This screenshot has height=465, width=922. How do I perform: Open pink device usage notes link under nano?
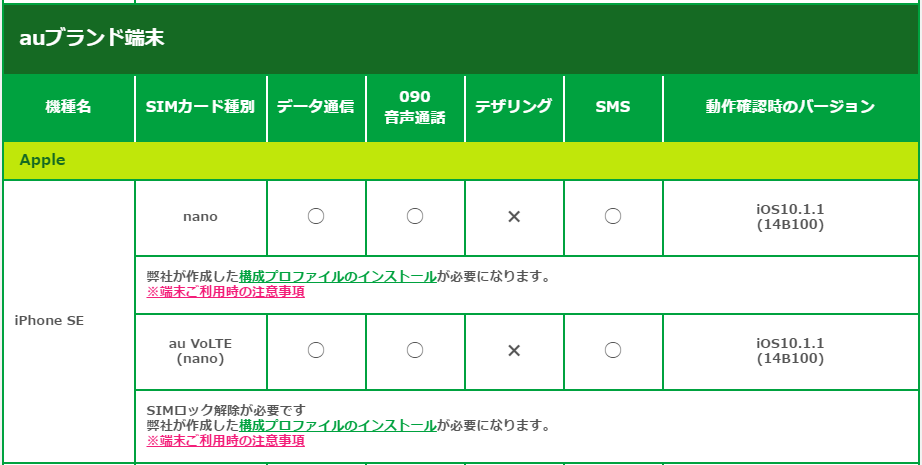point(225,292)
